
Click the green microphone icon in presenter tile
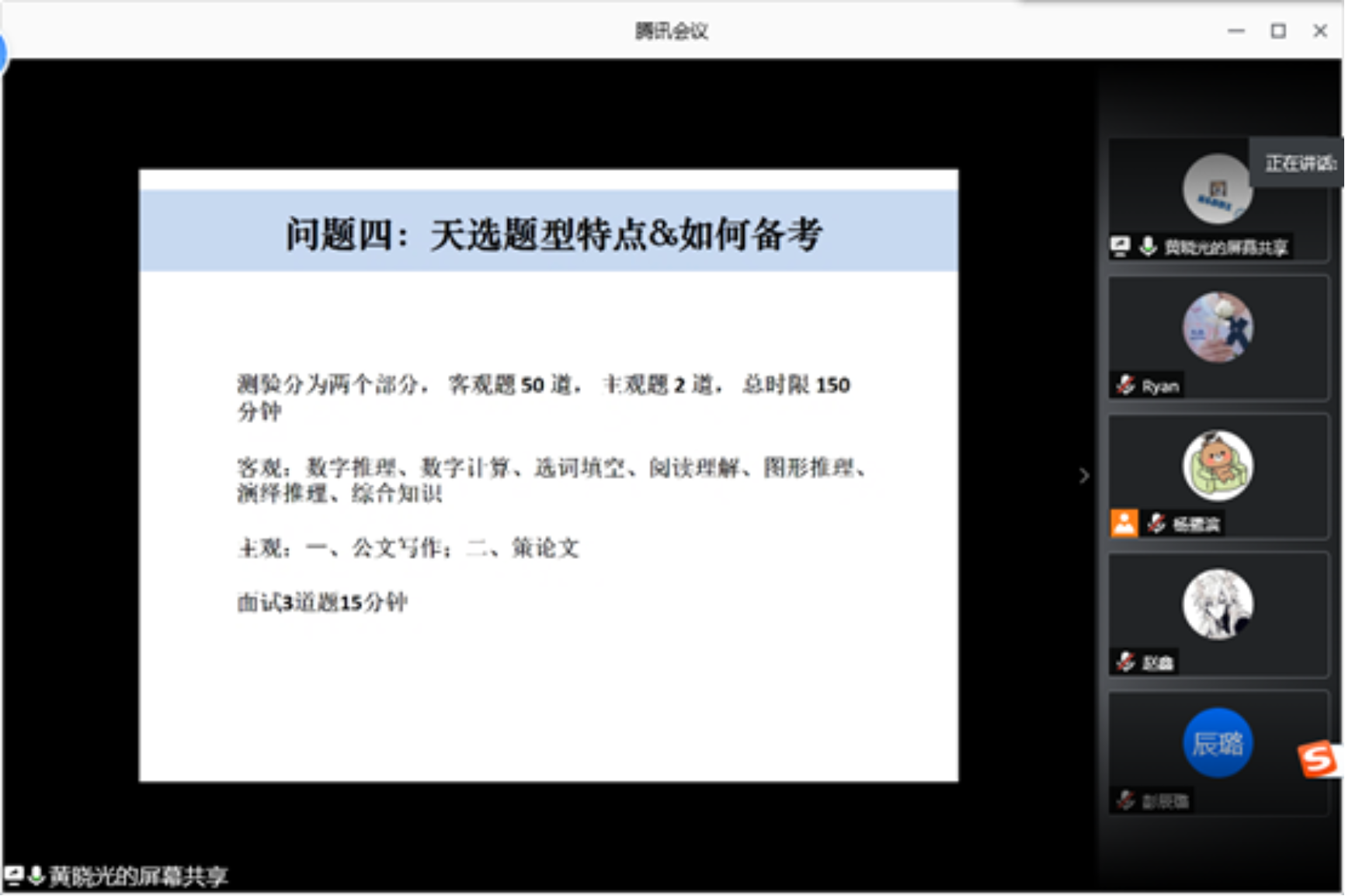coord(1147,247)
